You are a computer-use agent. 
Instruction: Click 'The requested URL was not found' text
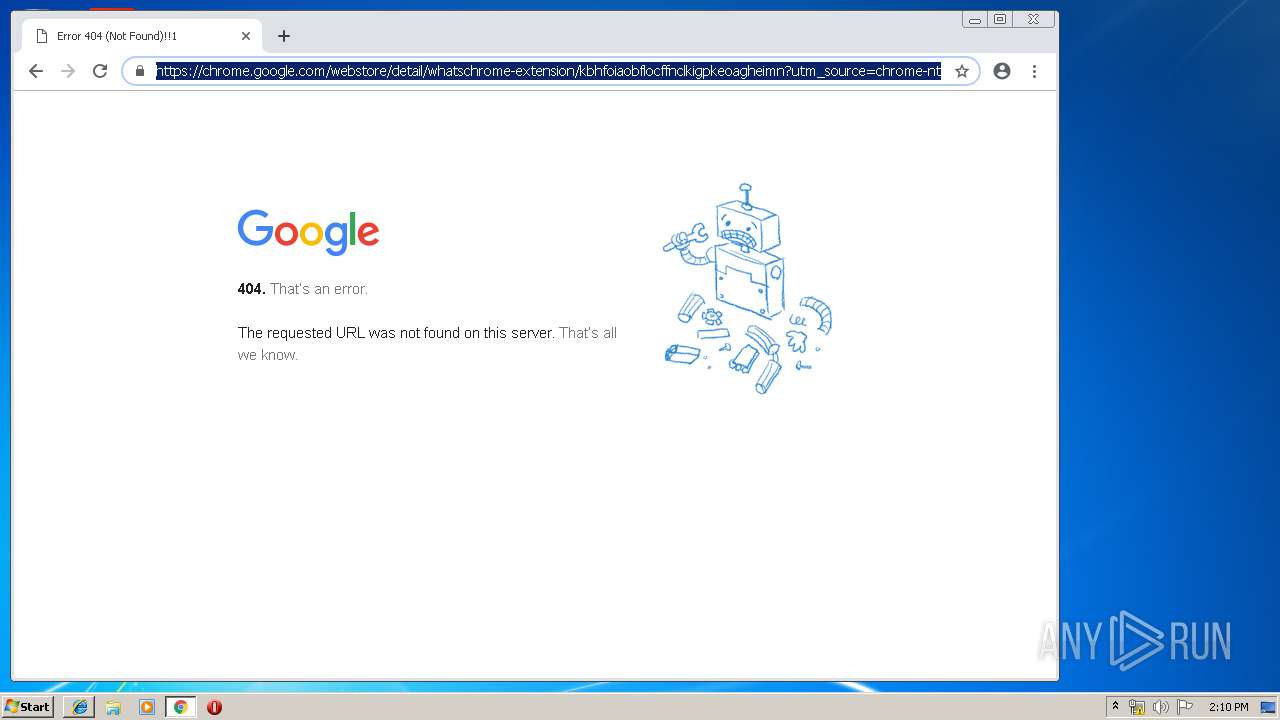(396, 333)
